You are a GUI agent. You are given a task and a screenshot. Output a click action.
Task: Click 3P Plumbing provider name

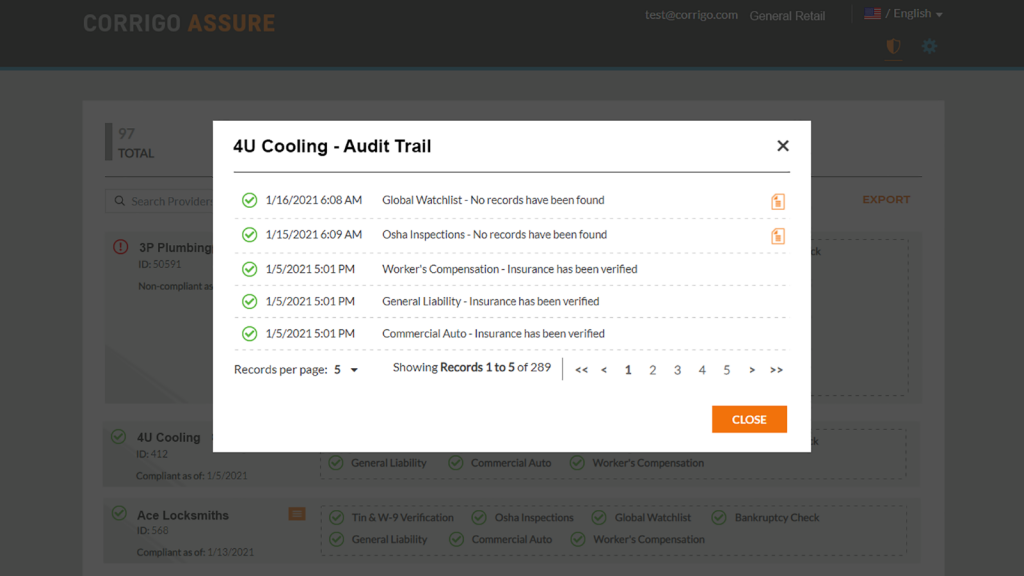pos(175,248)
